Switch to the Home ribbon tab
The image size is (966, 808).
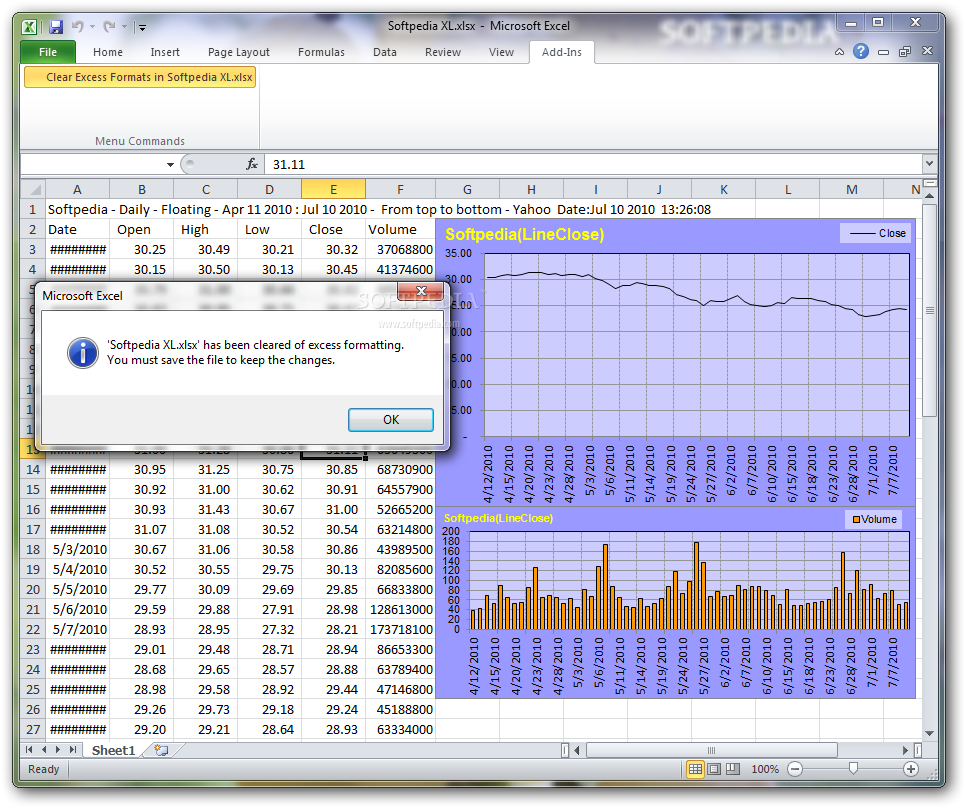pos(108,52)
